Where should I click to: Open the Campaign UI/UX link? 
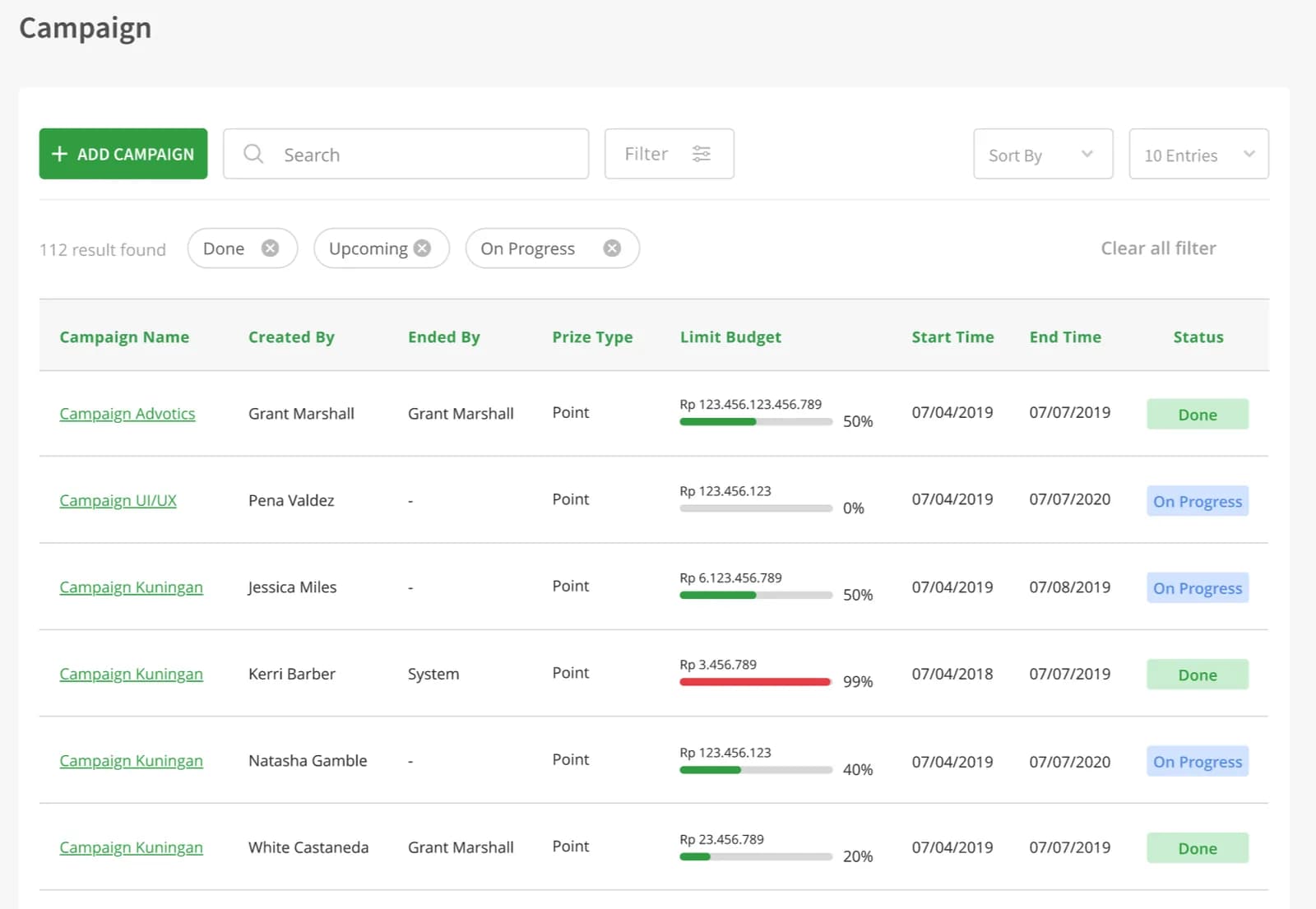click(x=118, y=500)
